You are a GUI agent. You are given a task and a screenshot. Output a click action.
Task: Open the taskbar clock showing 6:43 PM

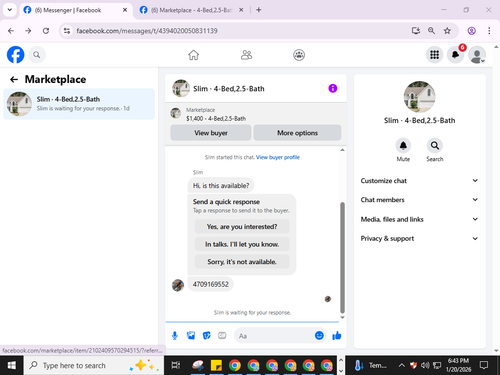pyautogui.click(x=458, y=365)
